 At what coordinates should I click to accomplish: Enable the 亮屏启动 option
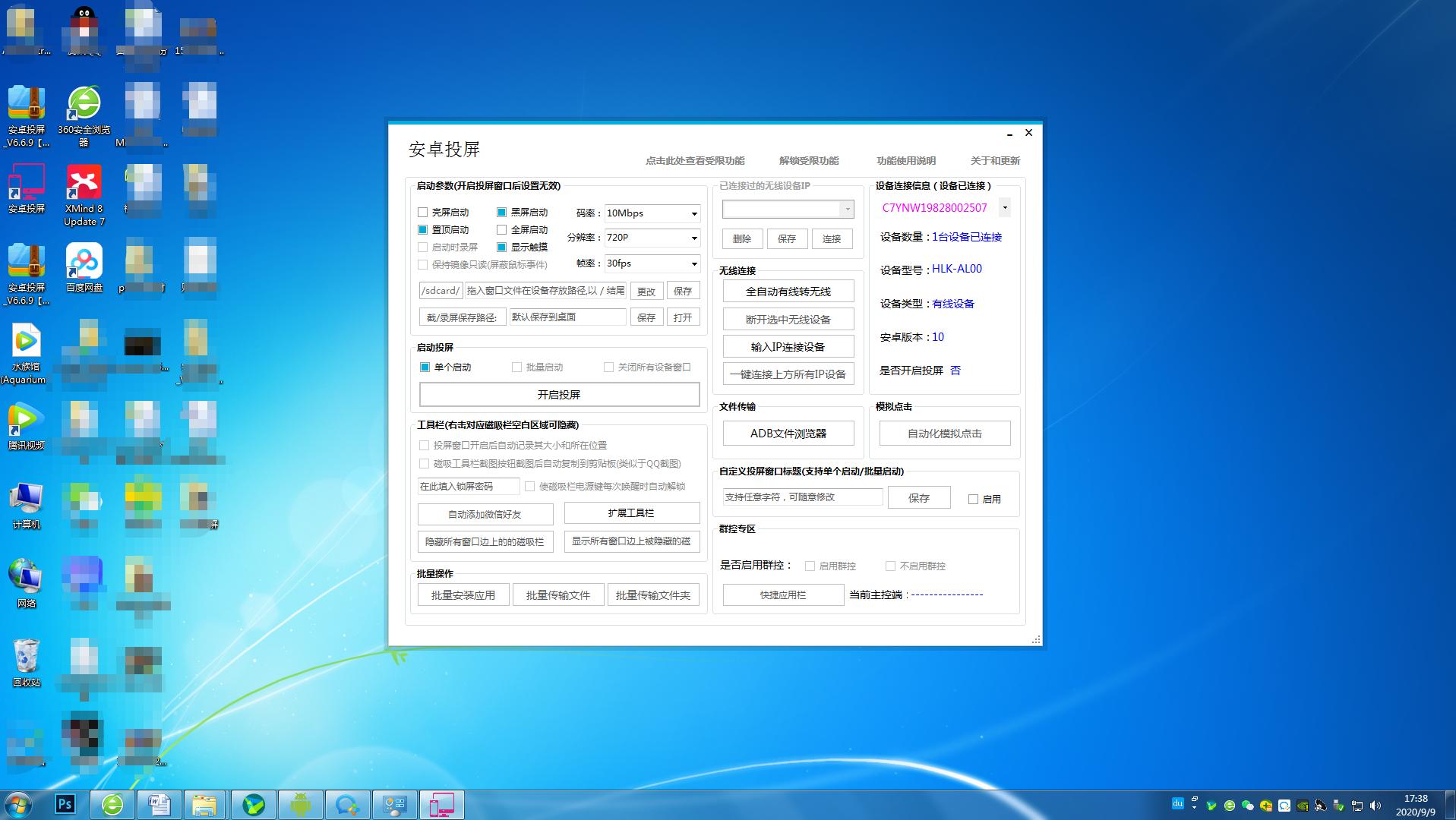(x=424, y=212)
